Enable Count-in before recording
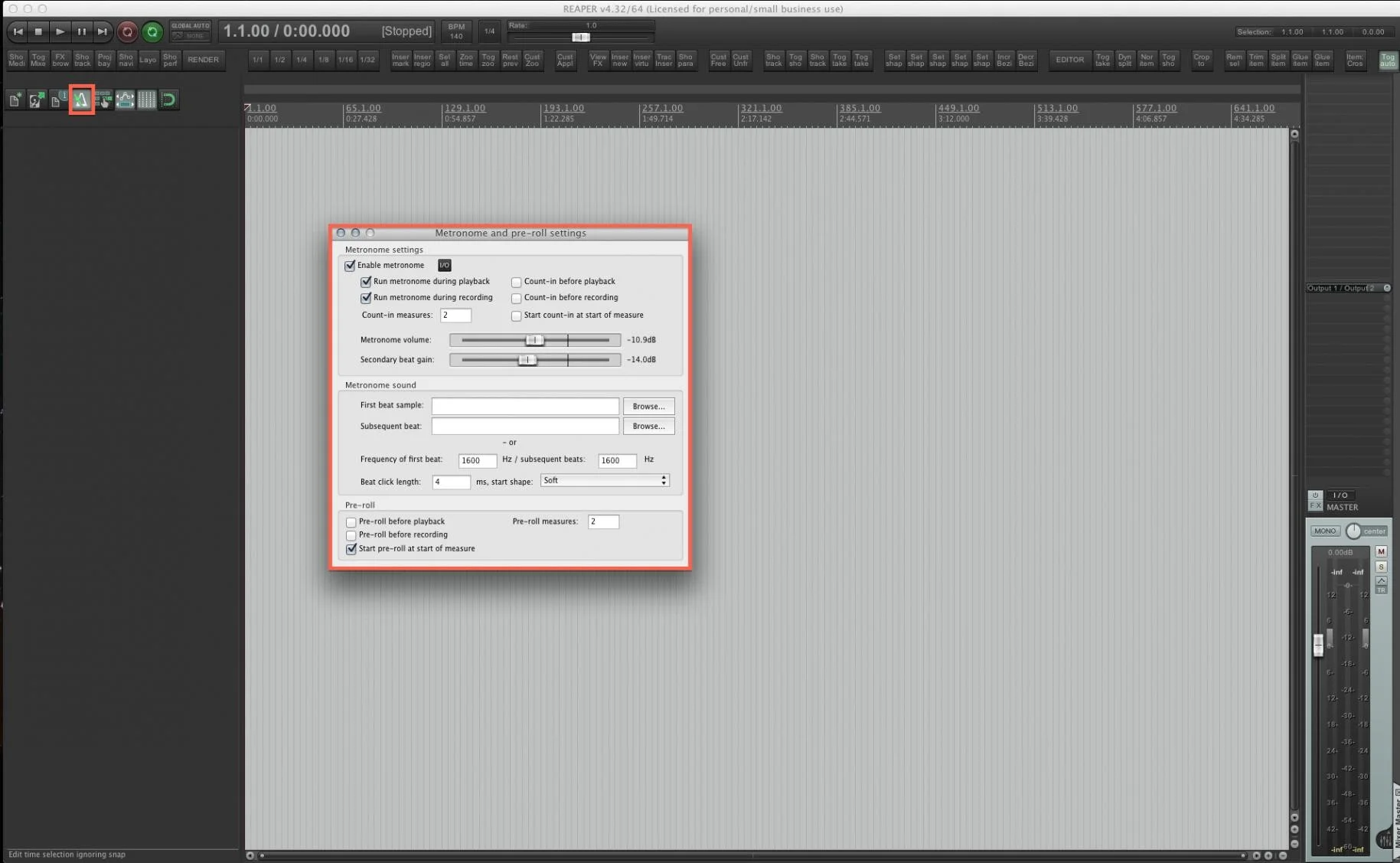This screenshot has height=863, width=1400. (517, 298)
